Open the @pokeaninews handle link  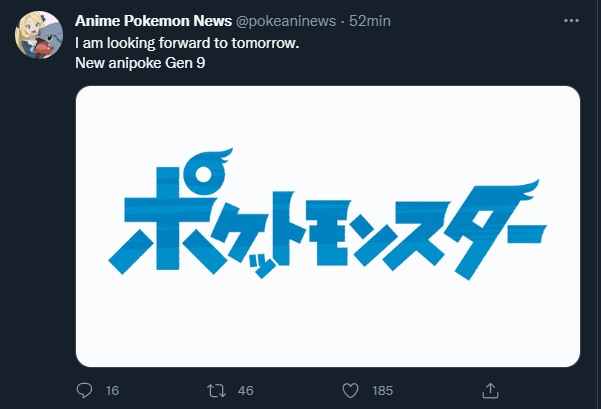coord(286,21)
